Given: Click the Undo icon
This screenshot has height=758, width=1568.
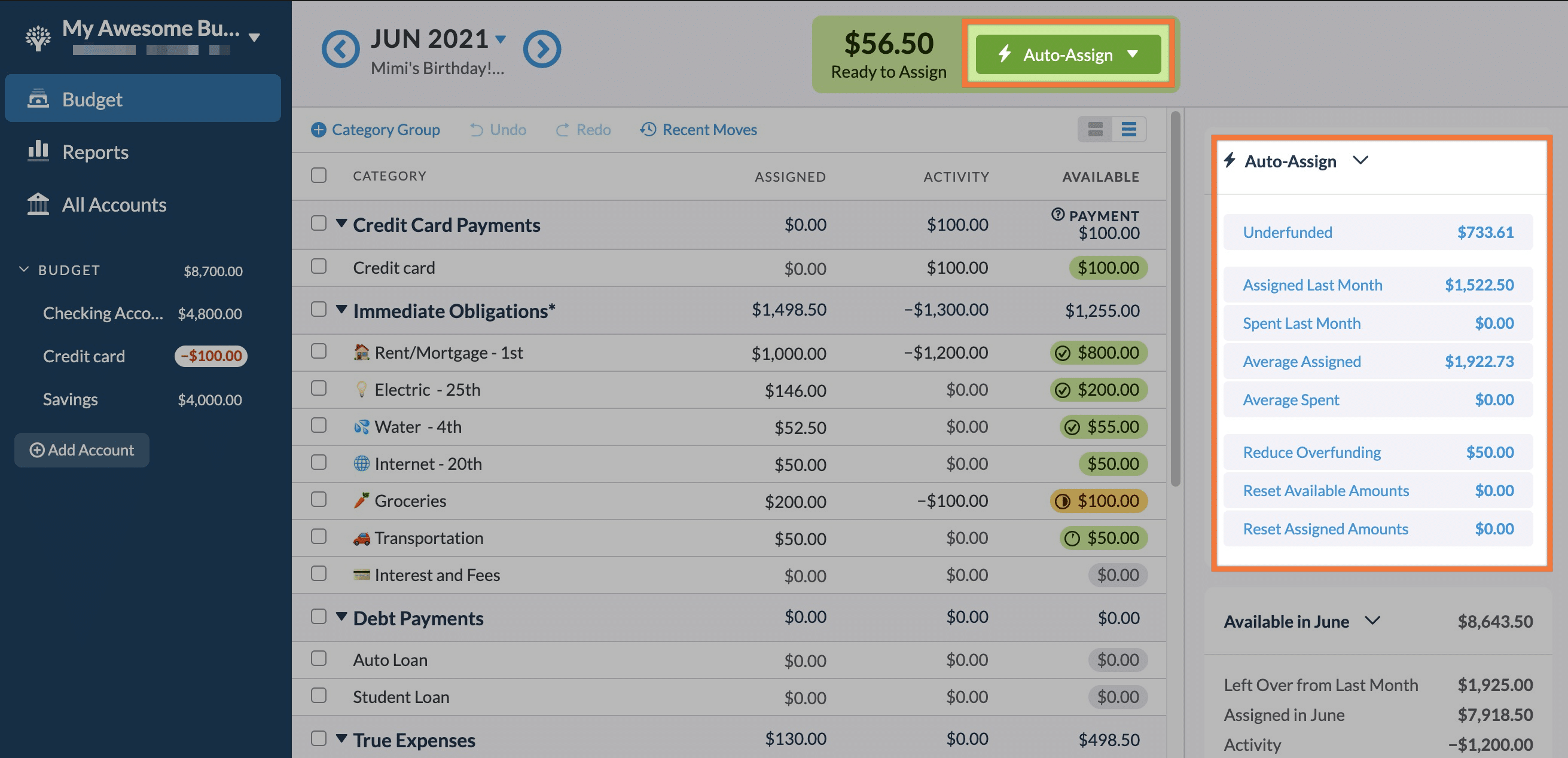Looking at the screenshot, I should coord(478,129).
